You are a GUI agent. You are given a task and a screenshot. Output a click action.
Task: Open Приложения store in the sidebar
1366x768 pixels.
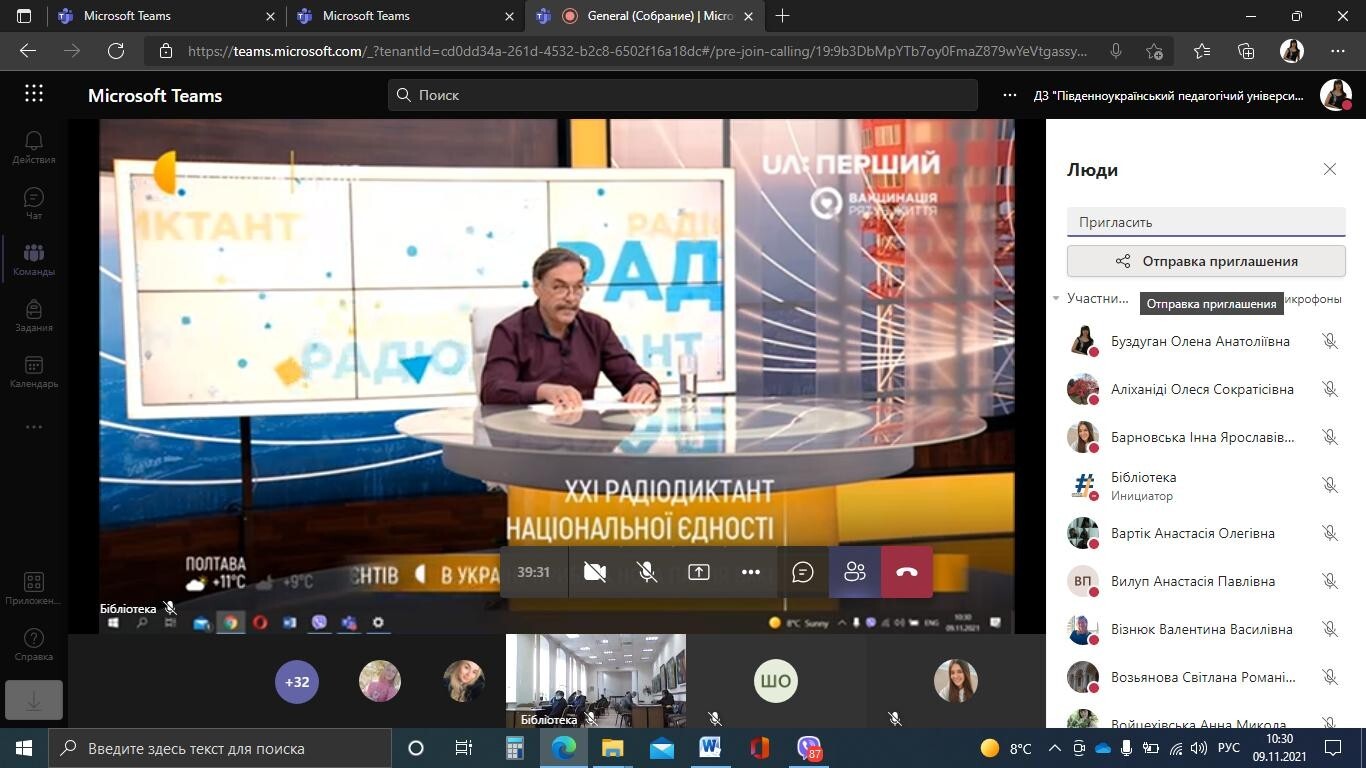coord(34,589)
